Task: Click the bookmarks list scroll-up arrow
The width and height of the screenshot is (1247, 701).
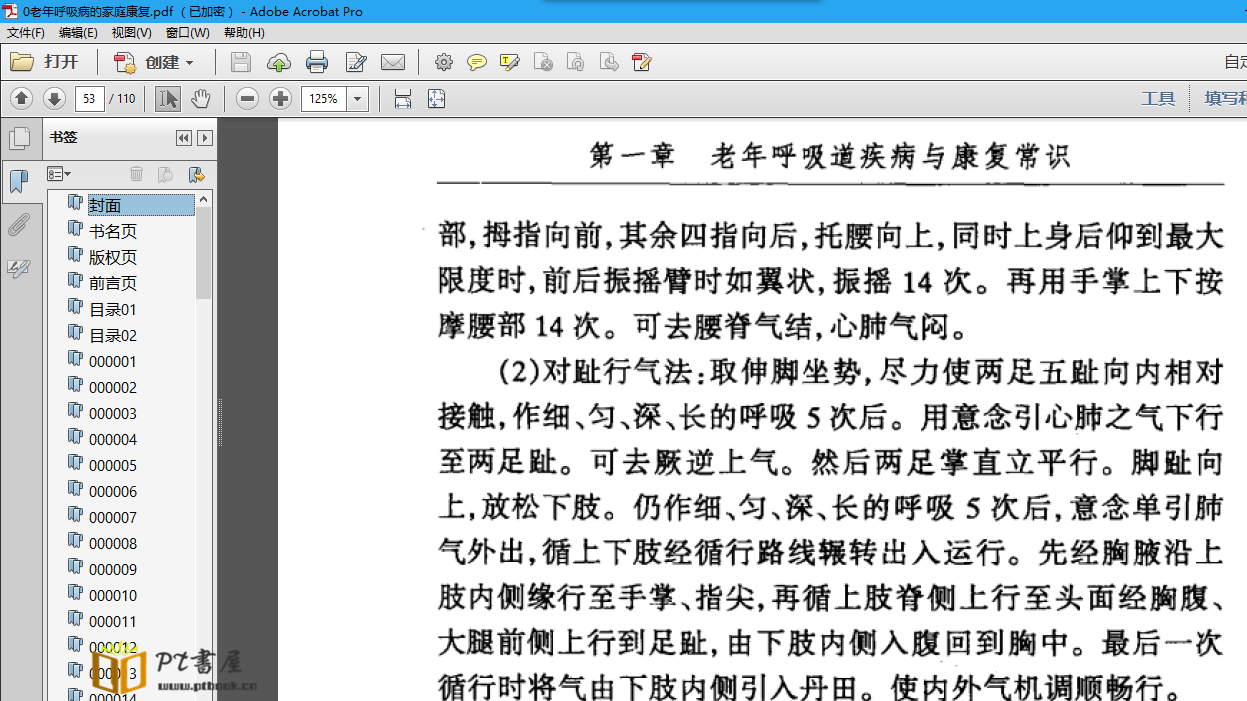Action: [x=204, y=199]
